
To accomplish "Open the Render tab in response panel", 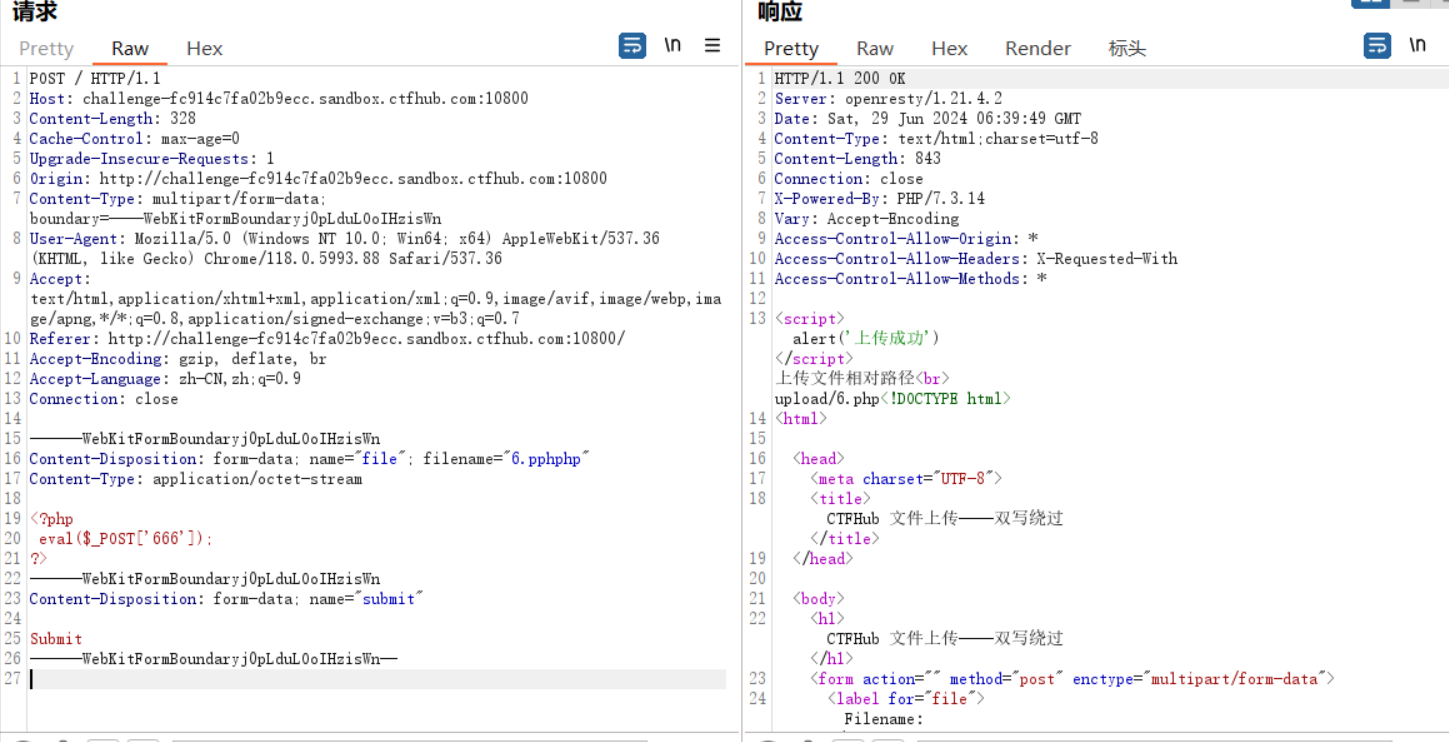I will (1038, 48).
